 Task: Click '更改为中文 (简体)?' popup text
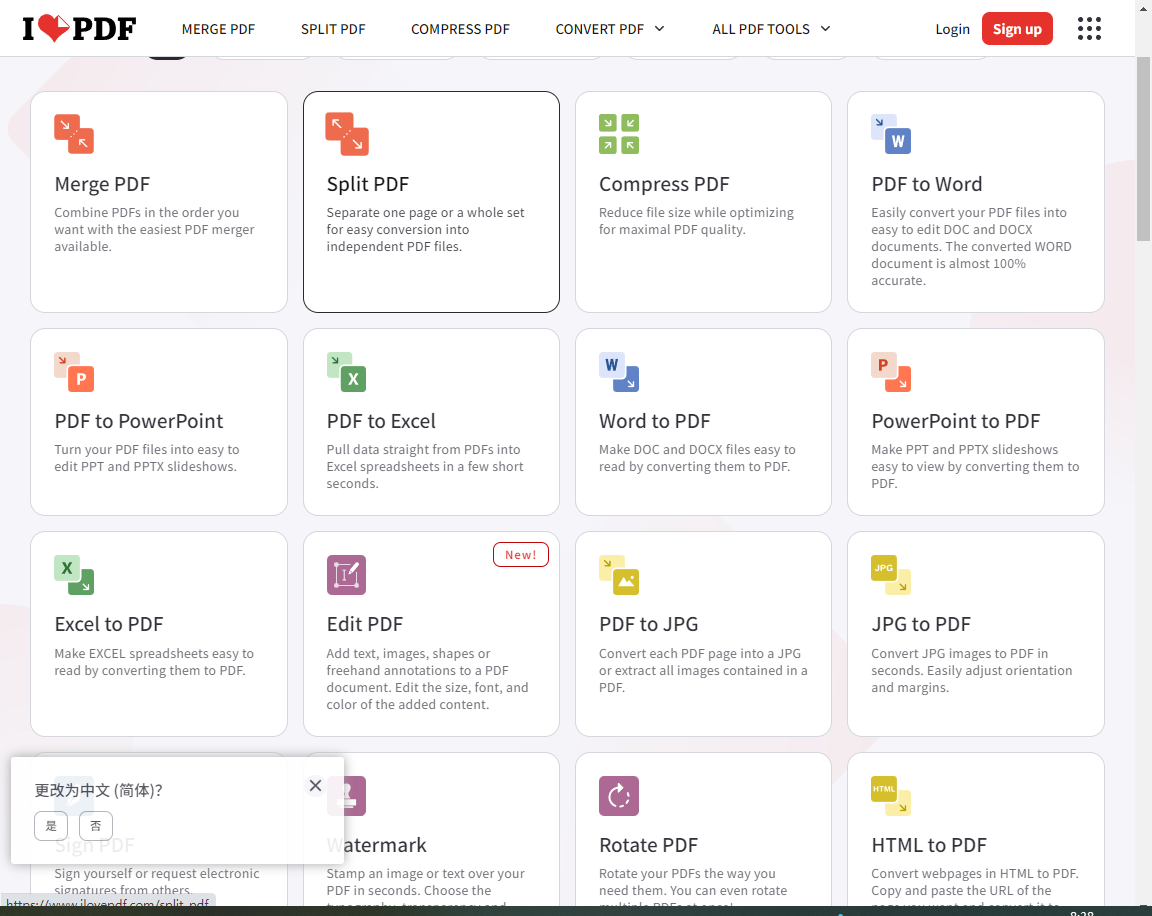[x=98, y=791]
